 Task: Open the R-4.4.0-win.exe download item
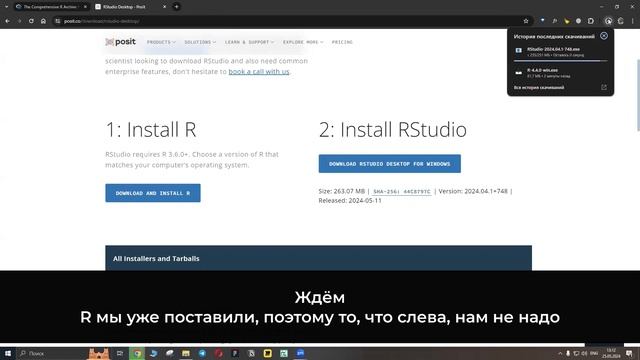tap(560, 73)
